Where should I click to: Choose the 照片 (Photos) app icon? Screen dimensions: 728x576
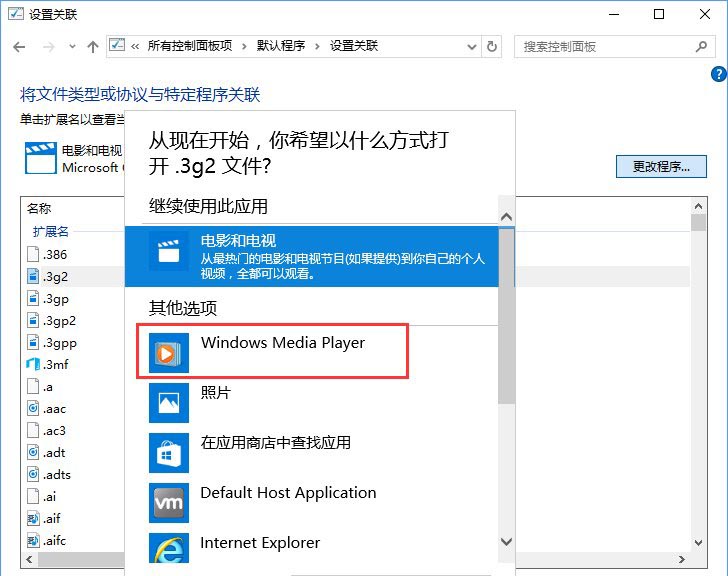(168, 402)
